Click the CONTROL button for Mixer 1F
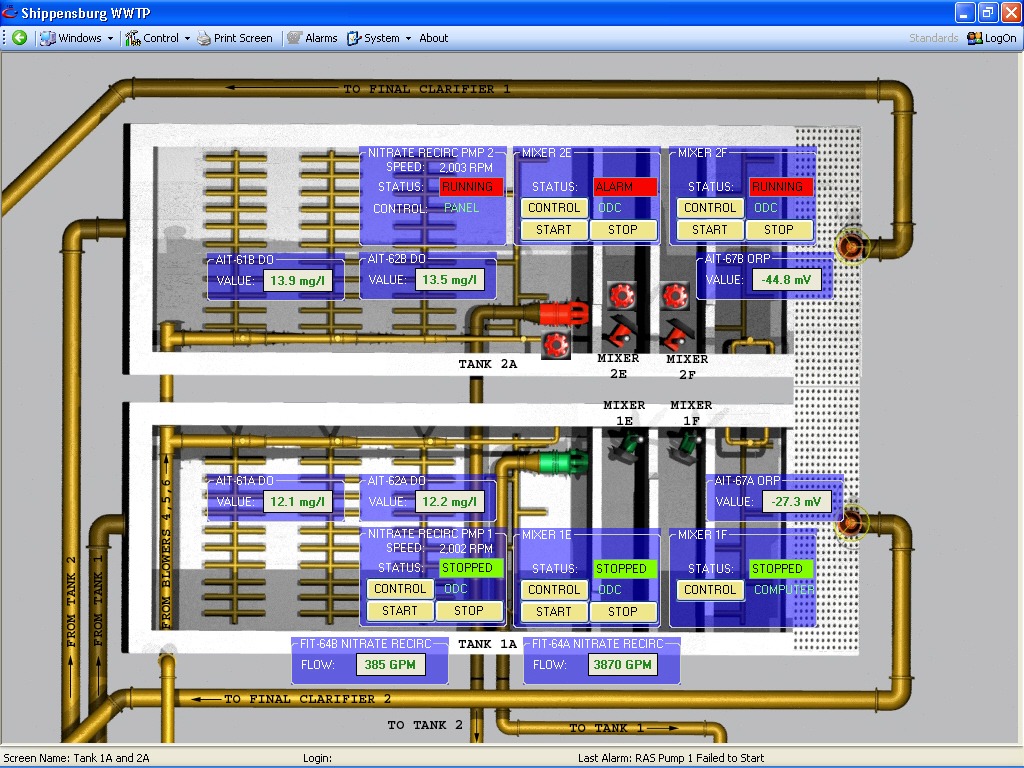 tap(710, 590)
